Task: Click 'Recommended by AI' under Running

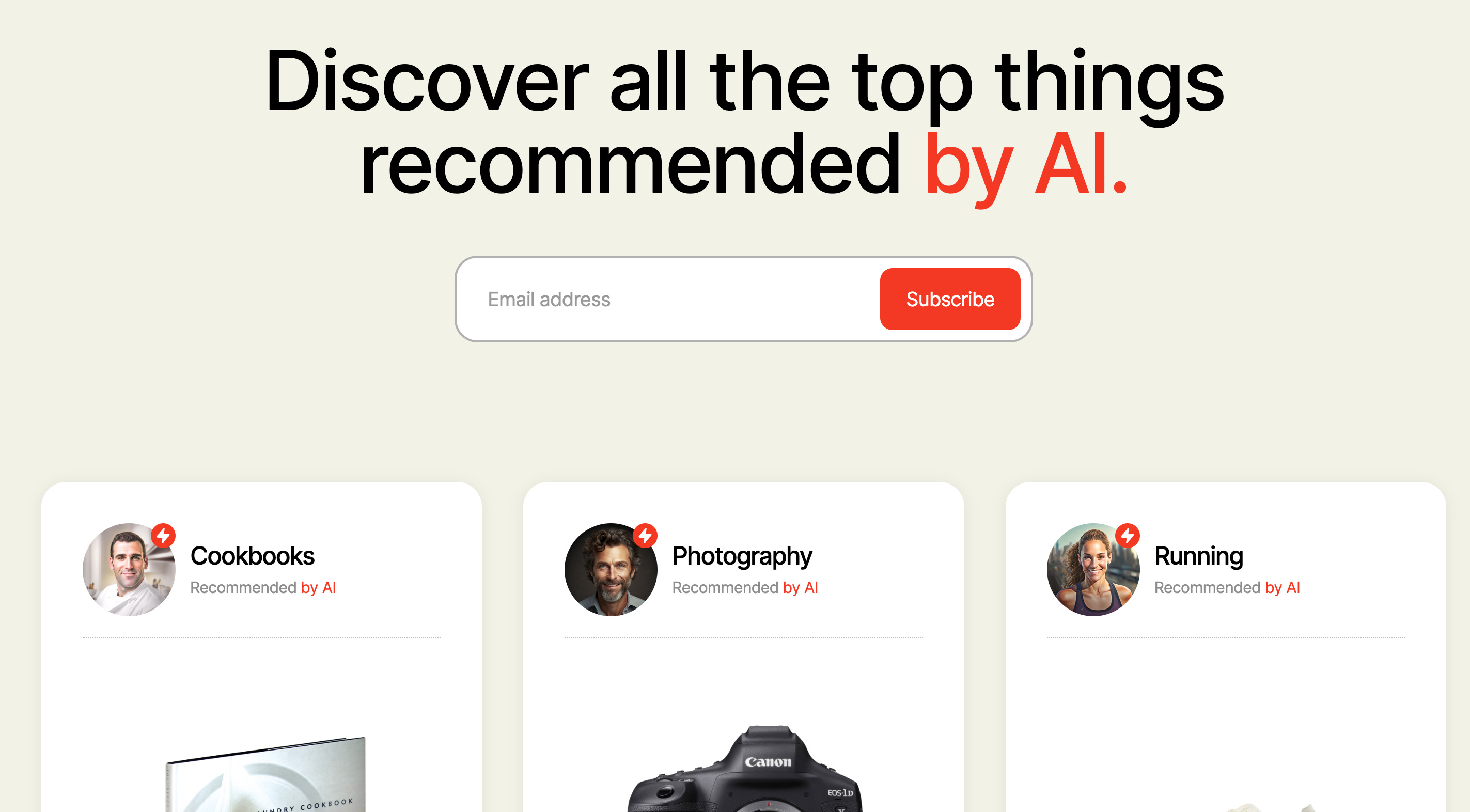Action: (x=1227, y=588)
